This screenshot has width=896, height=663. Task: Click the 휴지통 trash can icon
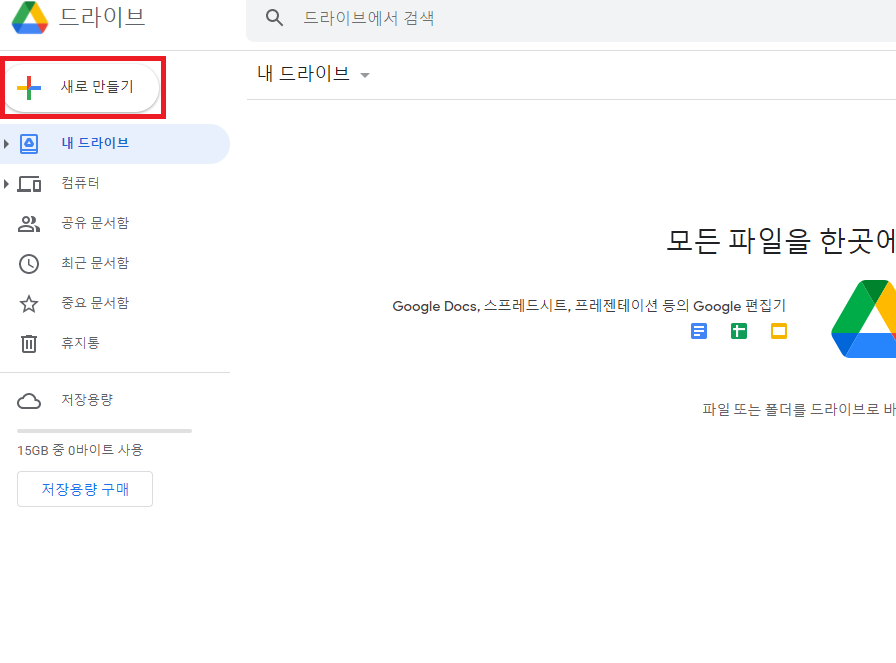[x=29, y=344]
